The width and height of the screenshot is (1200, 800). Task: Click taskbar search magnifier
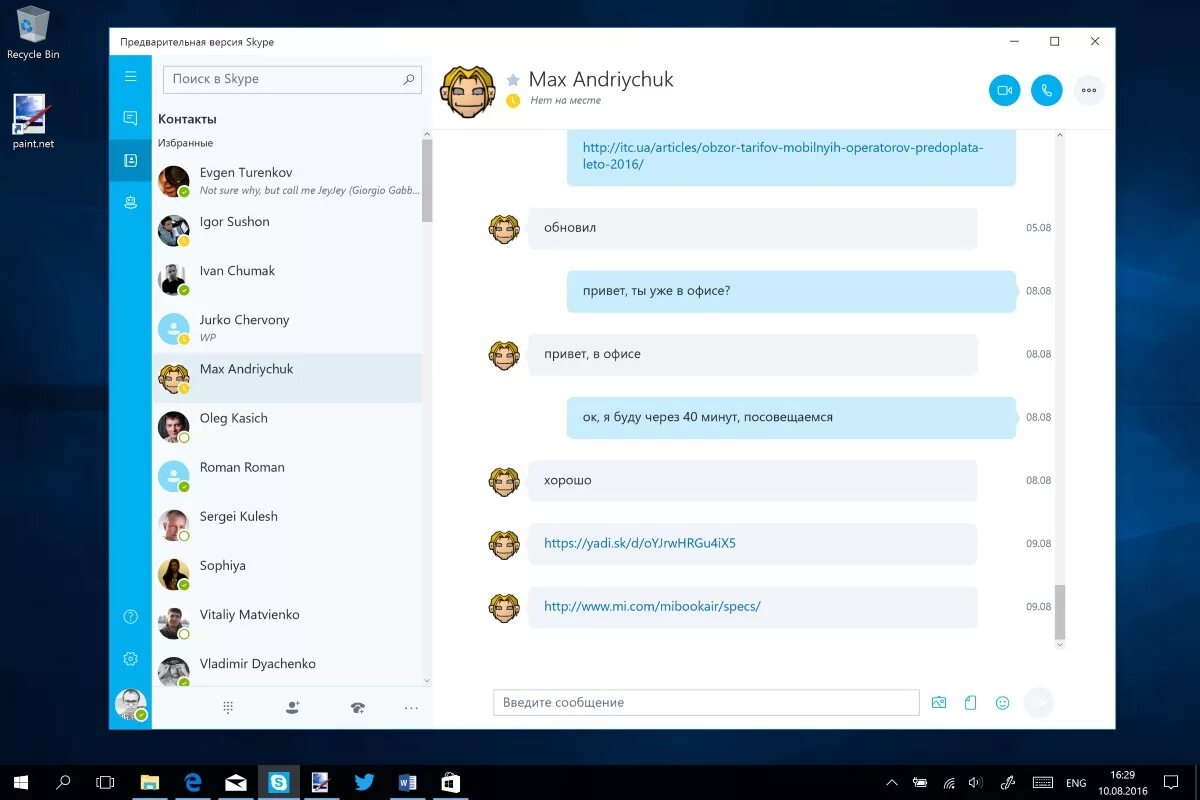[63, 782]
